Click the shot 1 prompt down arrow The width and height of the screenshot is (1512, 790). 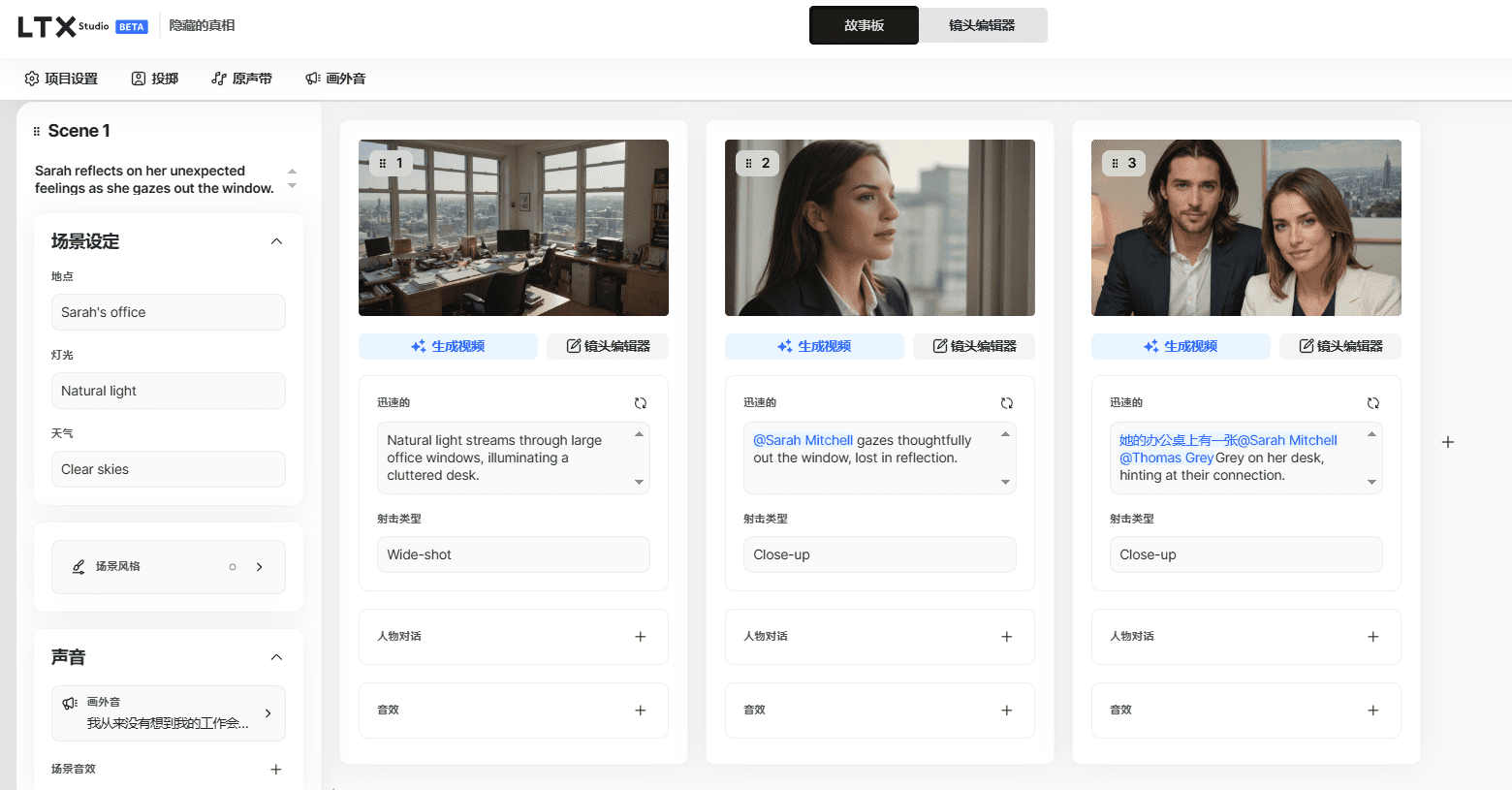pos(639,482)
